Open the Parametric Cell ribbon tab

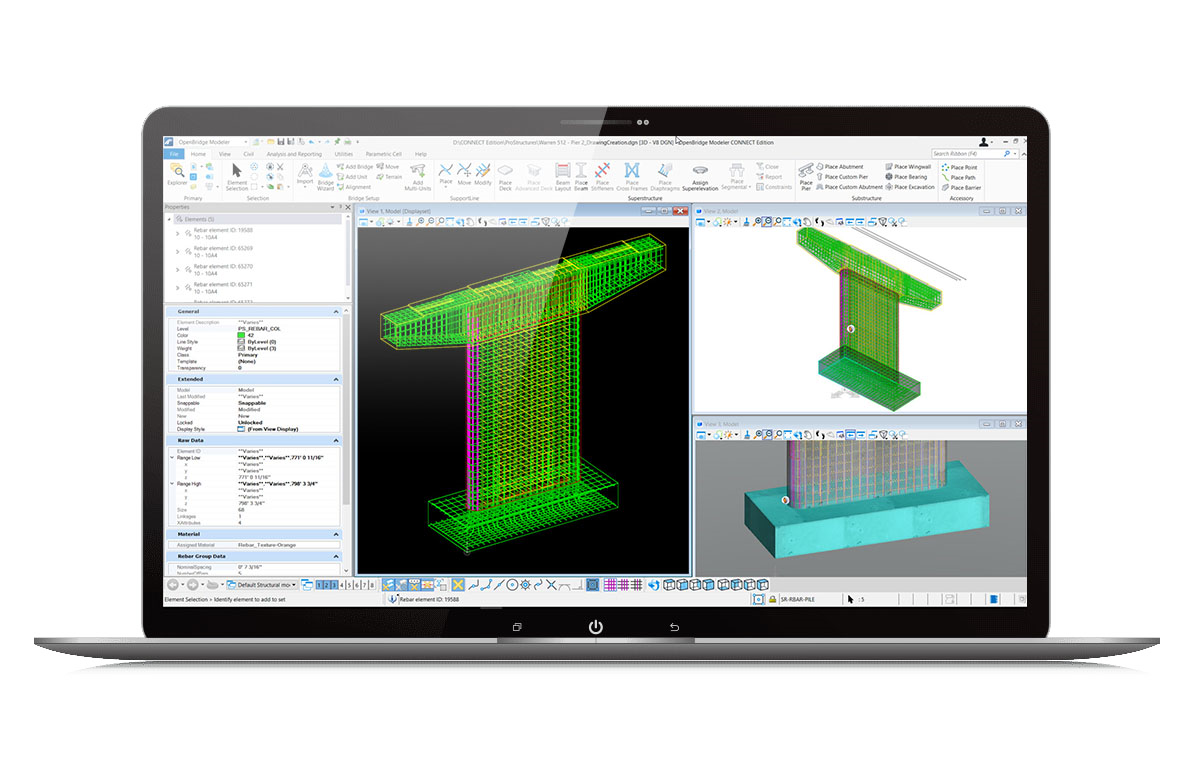tap(383, 154)
